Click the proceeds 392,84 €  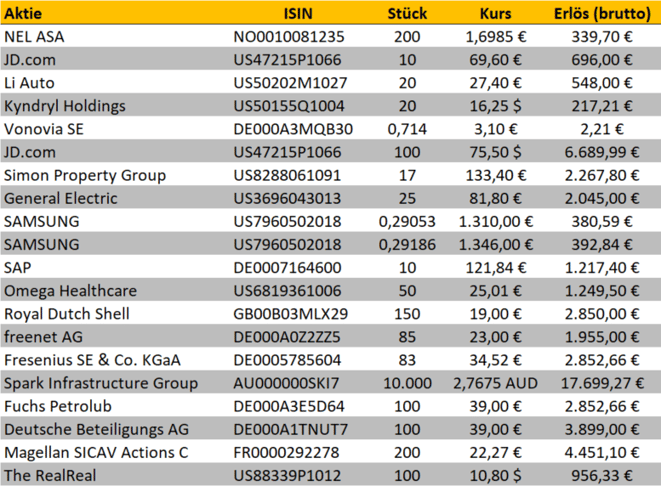click(x=602, y=245)
